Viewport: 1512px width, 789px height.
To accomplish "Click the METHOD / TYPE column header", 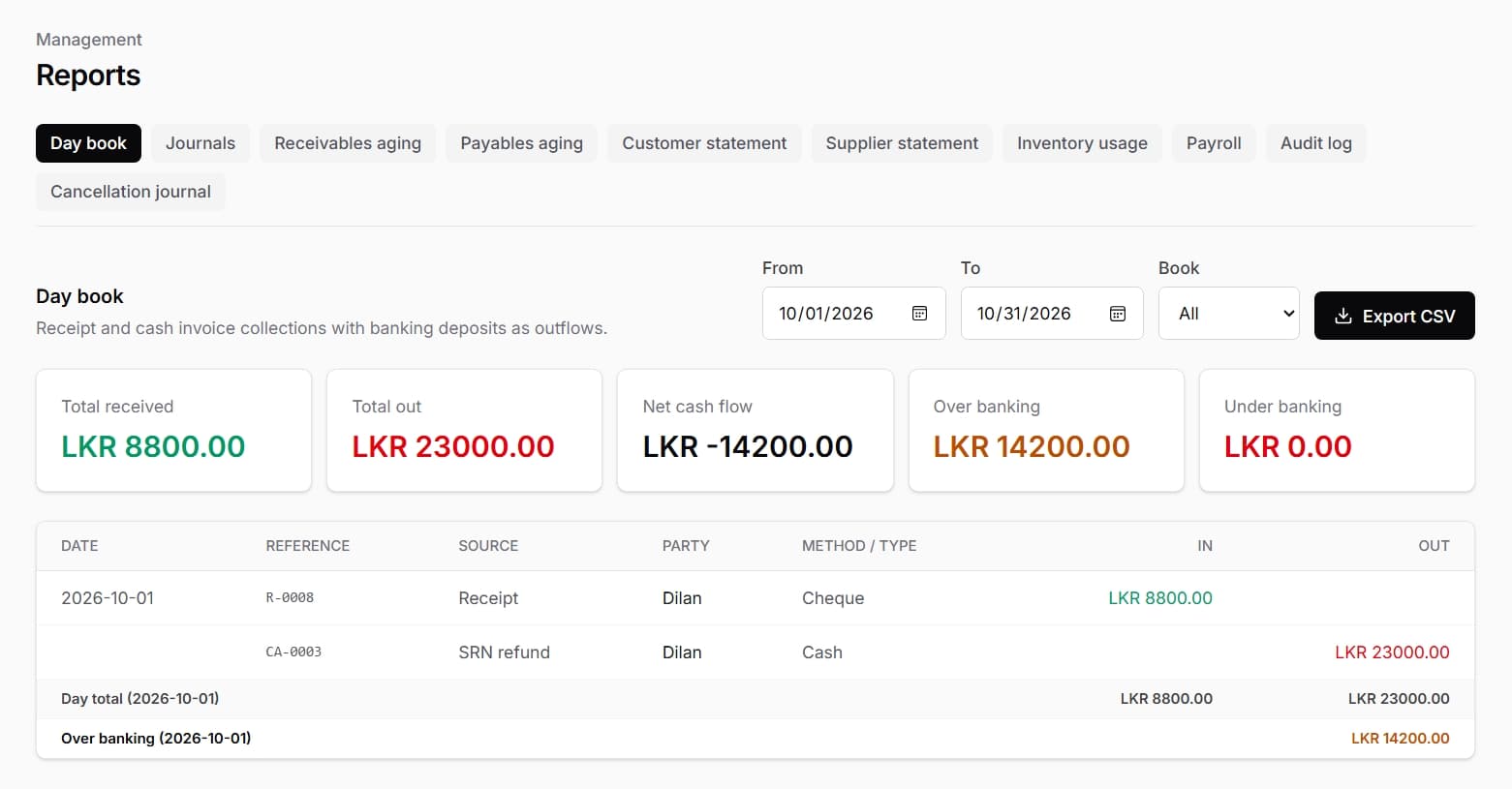I will click(x=859, y=546).
